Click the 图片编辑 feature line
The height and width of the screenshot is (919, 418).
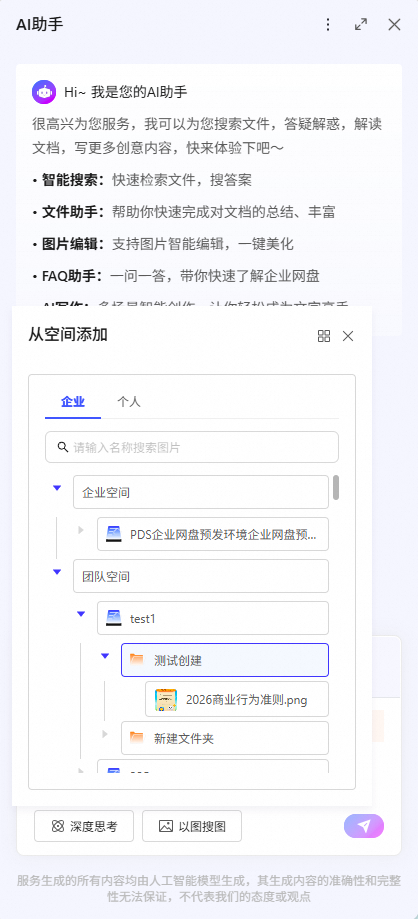pyautogui.click(x=163, y=244)
